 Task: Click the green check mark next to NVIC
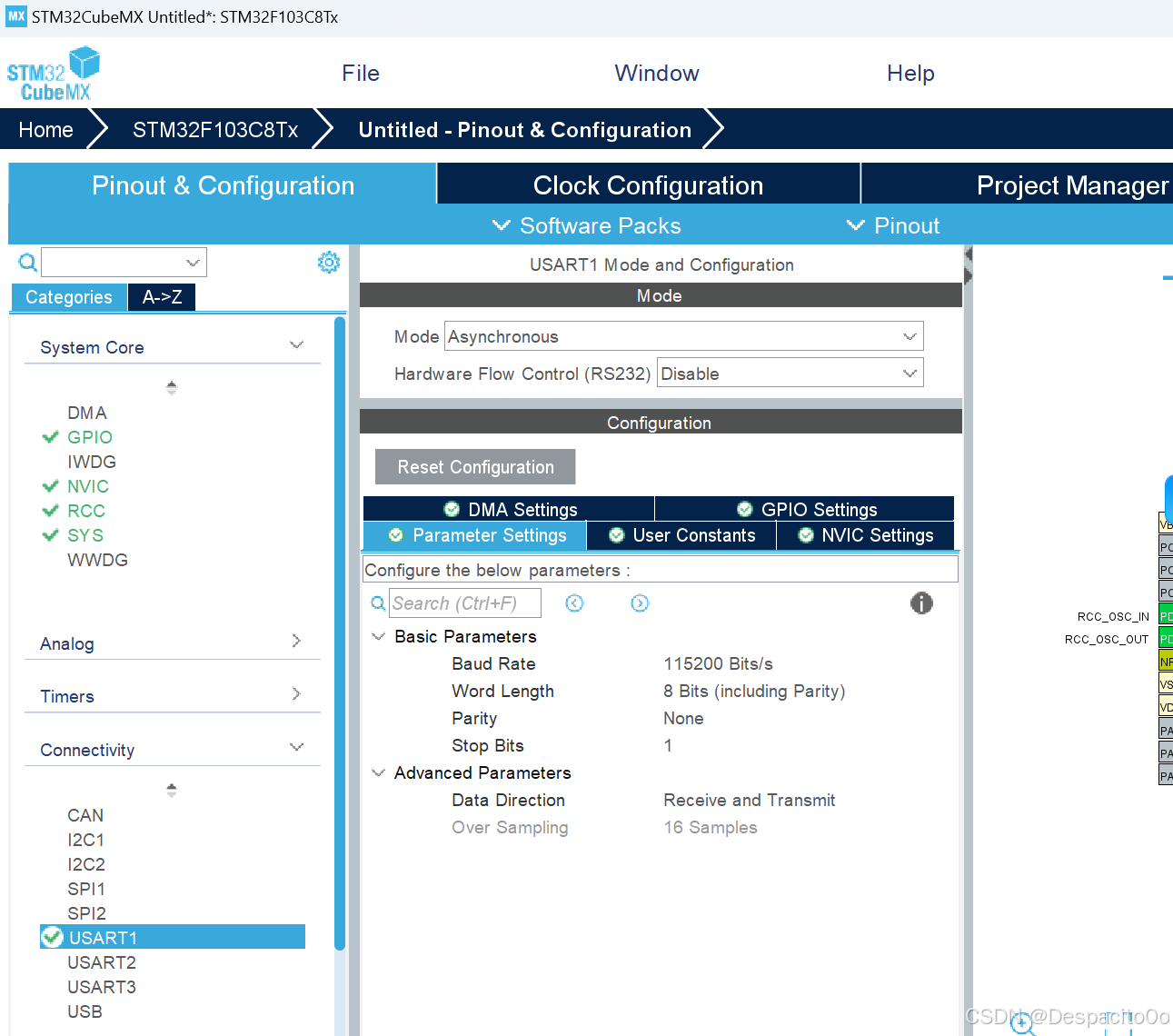(51, 486)
